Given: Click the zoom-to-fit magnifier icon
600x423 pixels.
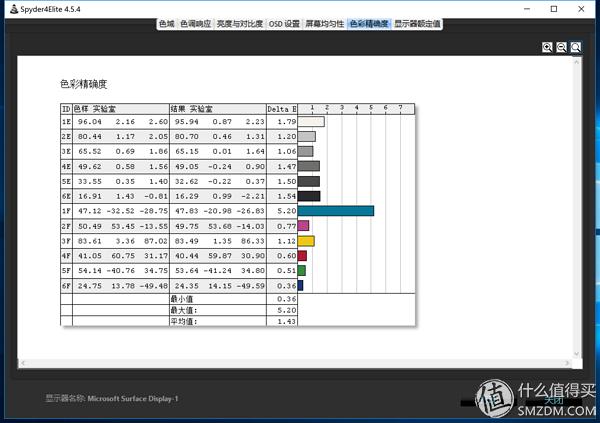Looking at the screenshot, I should click(x=576, y=47).
